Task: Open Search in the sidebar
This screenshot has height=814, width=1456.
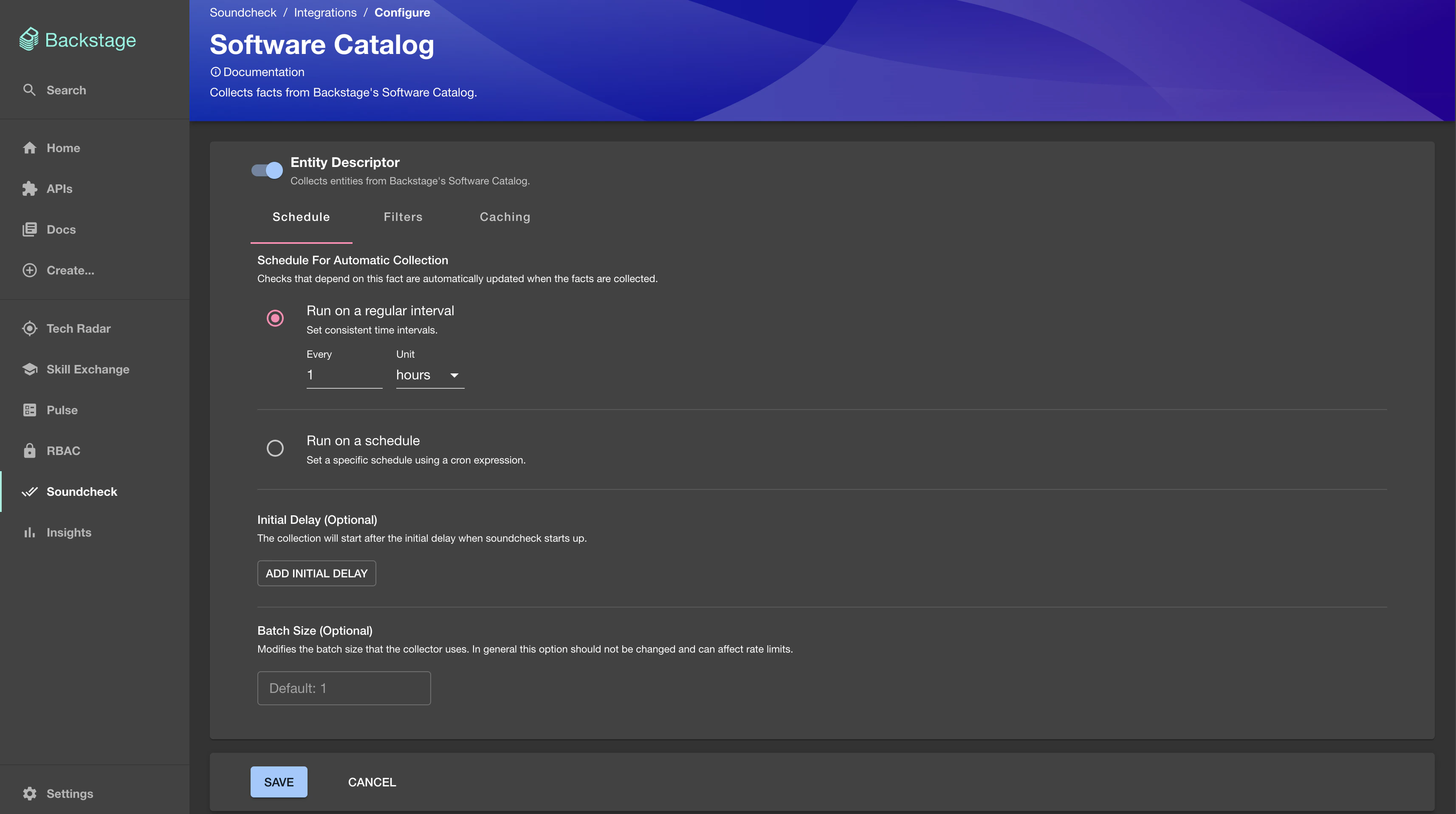Action: (94, 90)
